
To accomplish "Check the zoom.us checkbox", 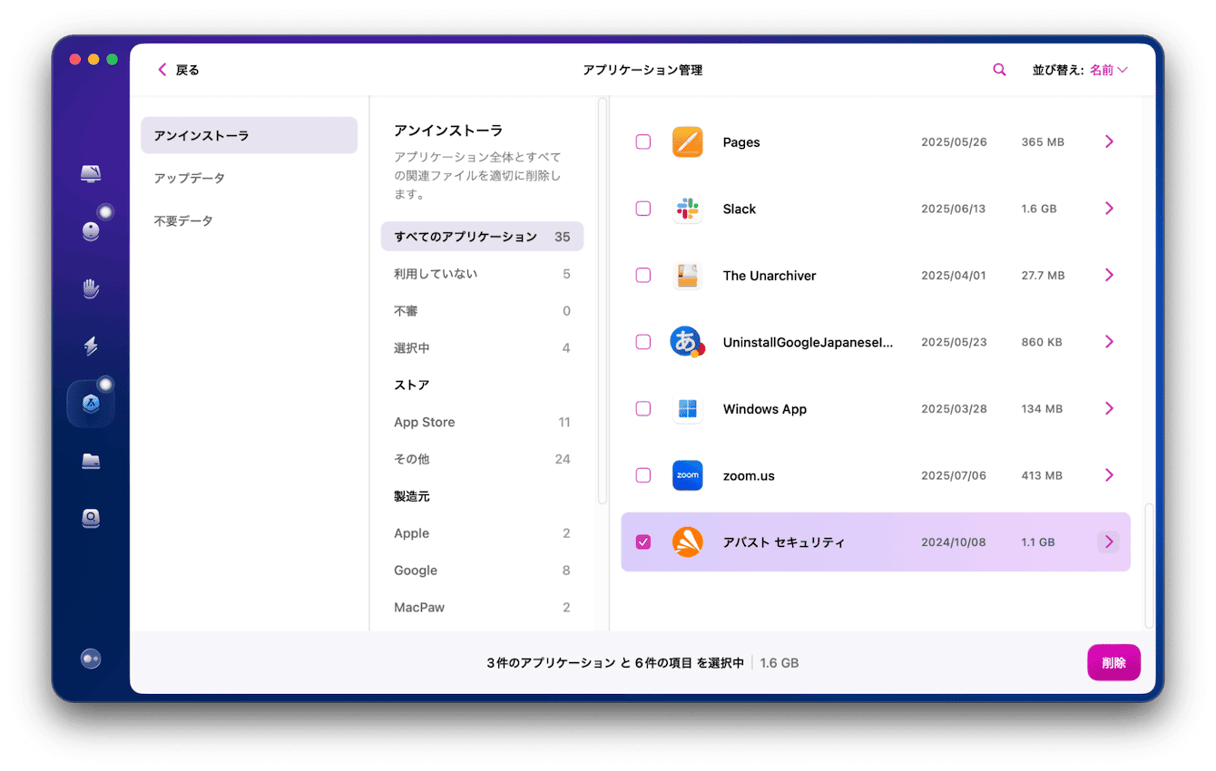I will 643,475.
